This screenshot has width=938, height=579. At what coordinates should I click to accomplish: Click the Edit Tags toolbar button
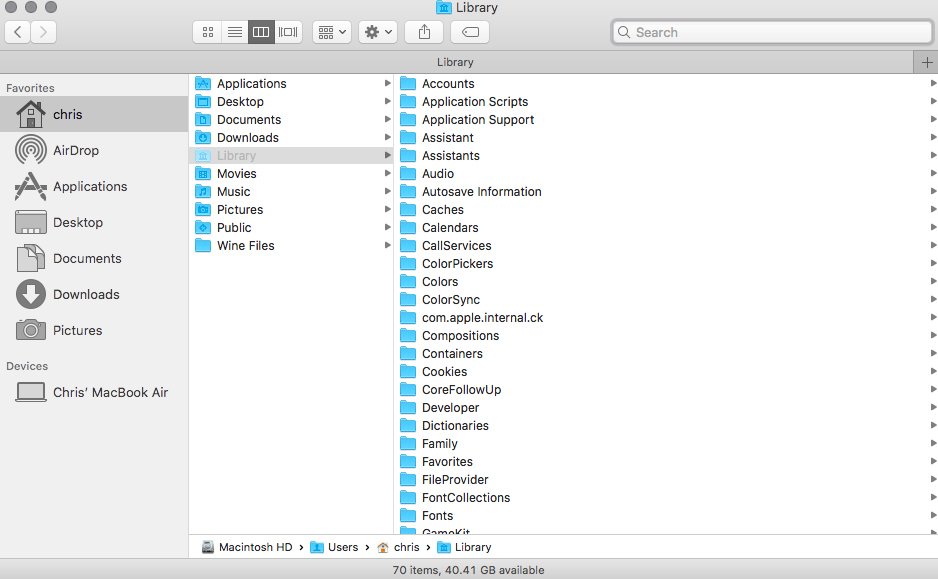tap(470, 32)
